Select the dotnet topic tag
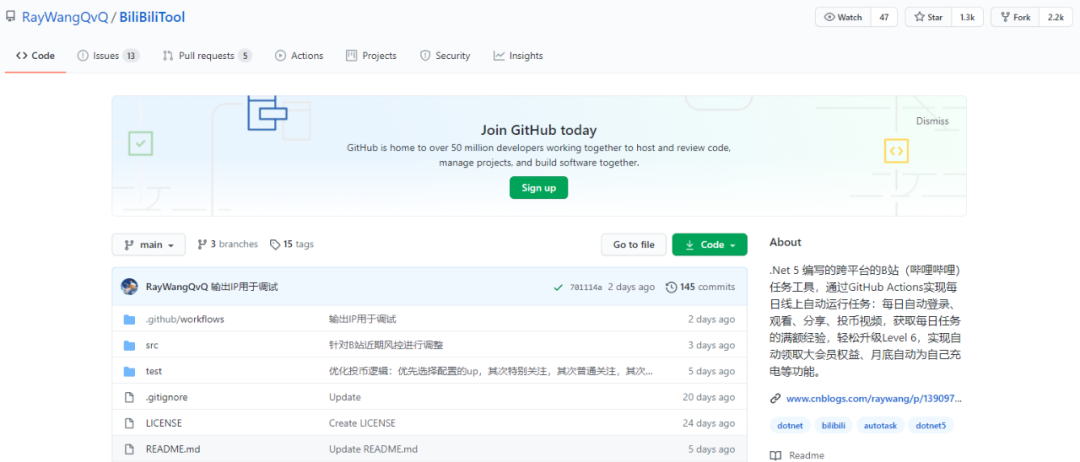1080x462 pixels. point(790,426)
